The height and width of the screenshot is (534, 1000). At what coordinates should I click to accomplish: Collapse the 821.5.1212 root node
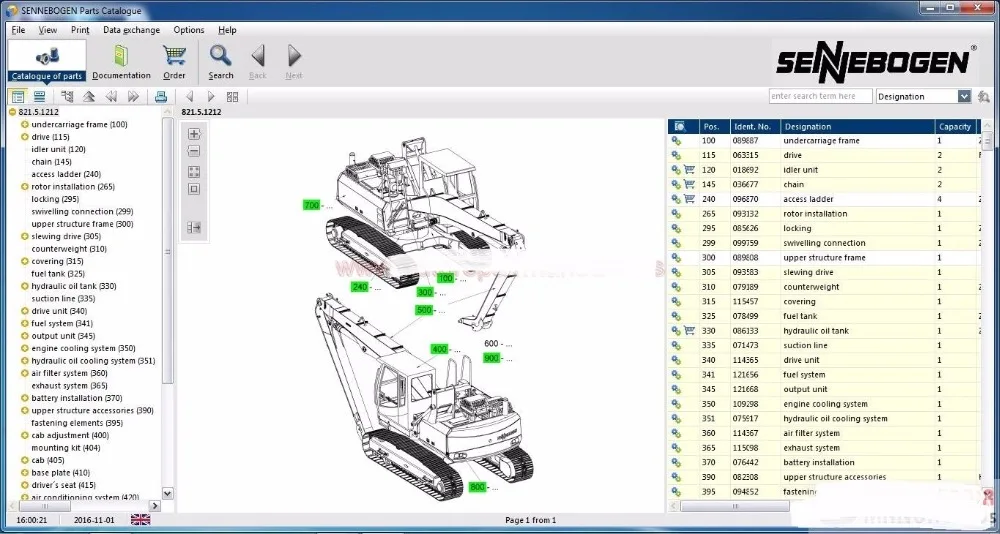[12, 112]
